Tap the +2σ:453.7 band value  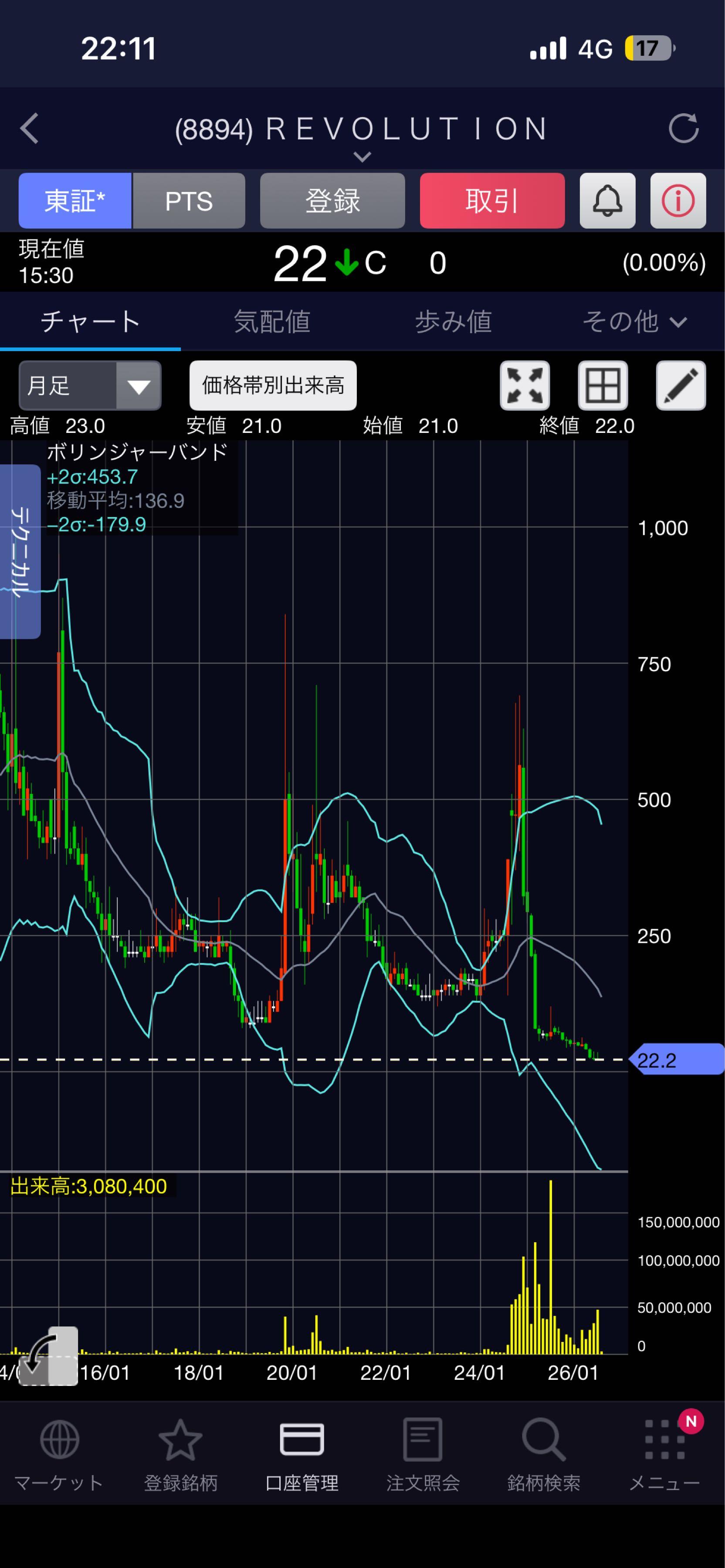[92, 476]
